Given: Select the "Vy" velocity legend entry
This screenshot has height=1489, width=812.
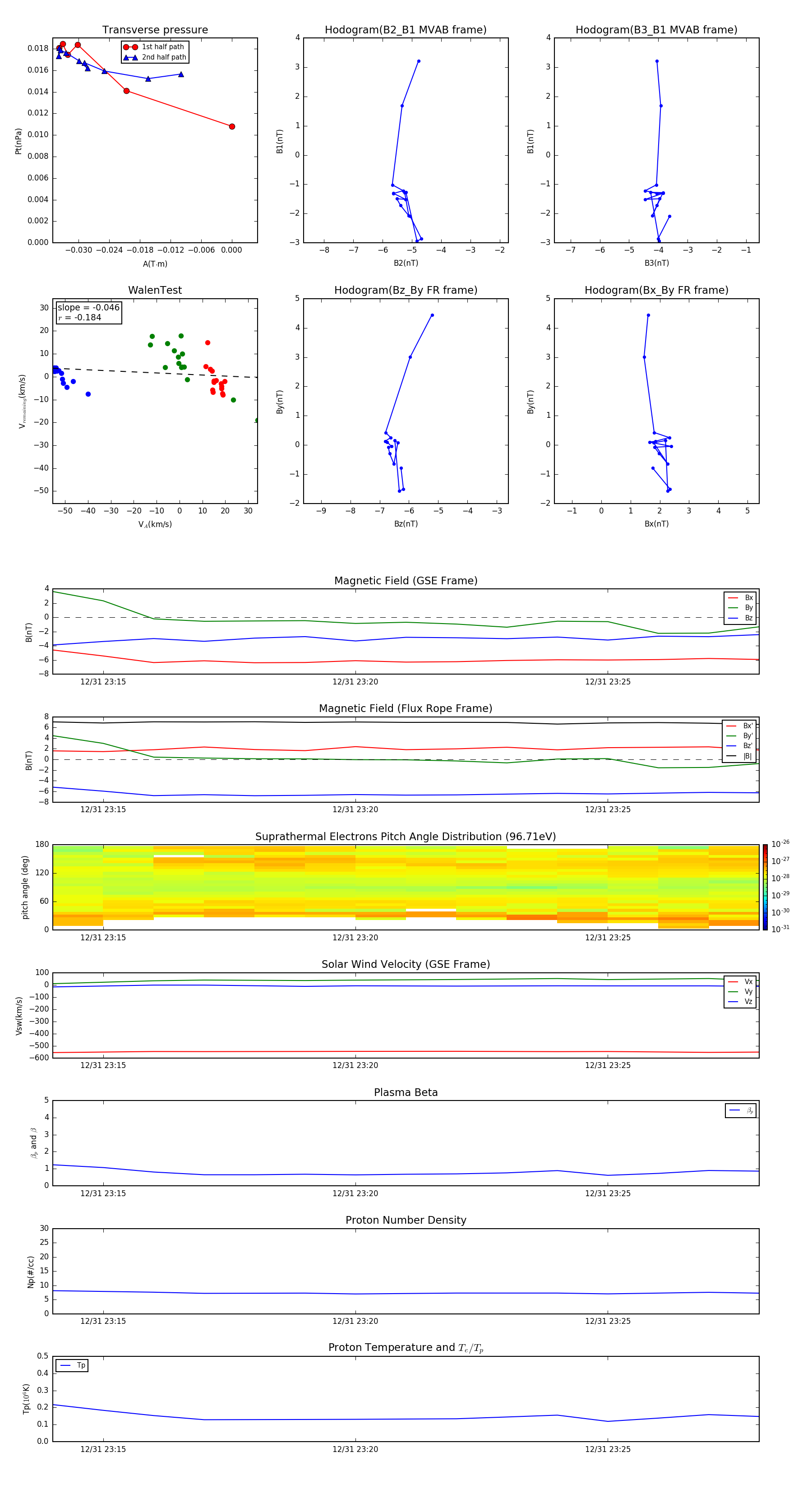Looking at the screenshot, I should [x=740, y=991].
